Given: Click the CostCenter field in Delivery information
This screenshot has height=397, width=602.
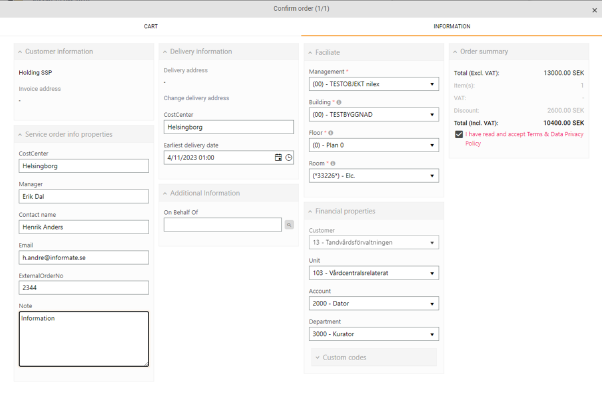Looking at the screenshot, I should coord(228,127).
